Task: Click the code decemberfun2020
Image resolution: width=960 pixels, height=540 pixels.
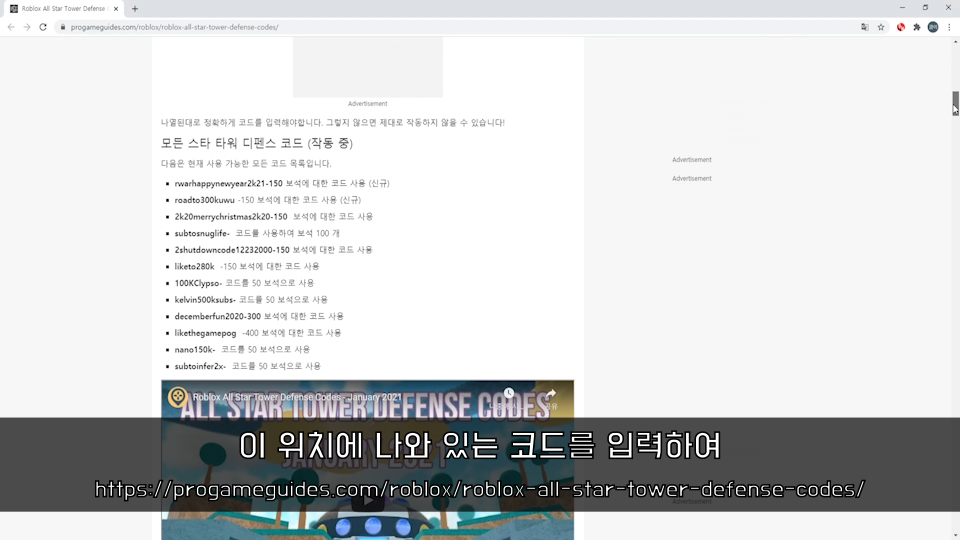Action: click(209, 315)
